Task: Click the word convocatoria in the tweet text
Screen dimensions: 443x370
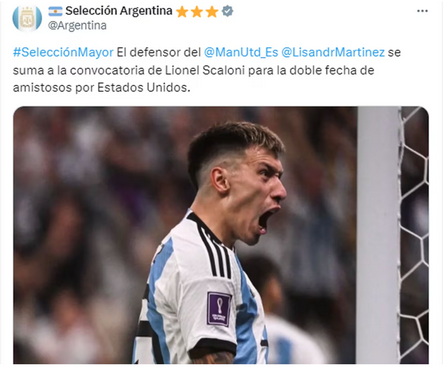Action: click(113, 70)
